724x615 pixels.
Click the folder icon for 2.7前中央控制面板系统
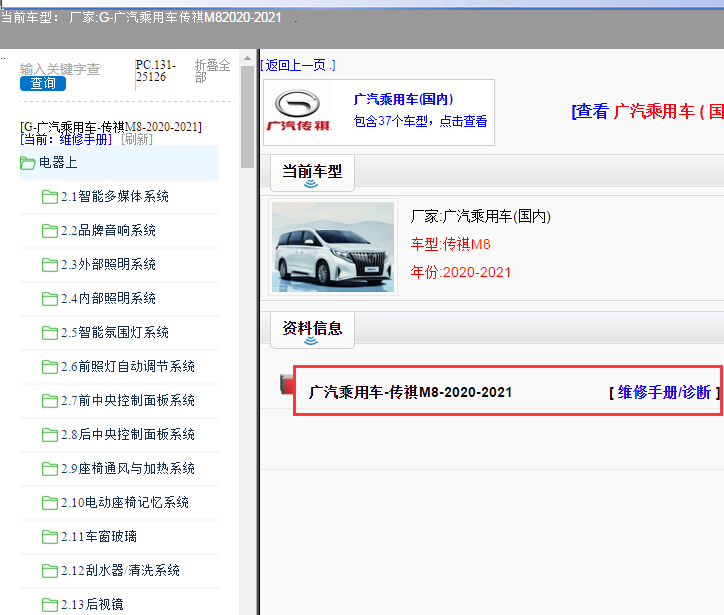pyautogui.click(x=50, y=401)
